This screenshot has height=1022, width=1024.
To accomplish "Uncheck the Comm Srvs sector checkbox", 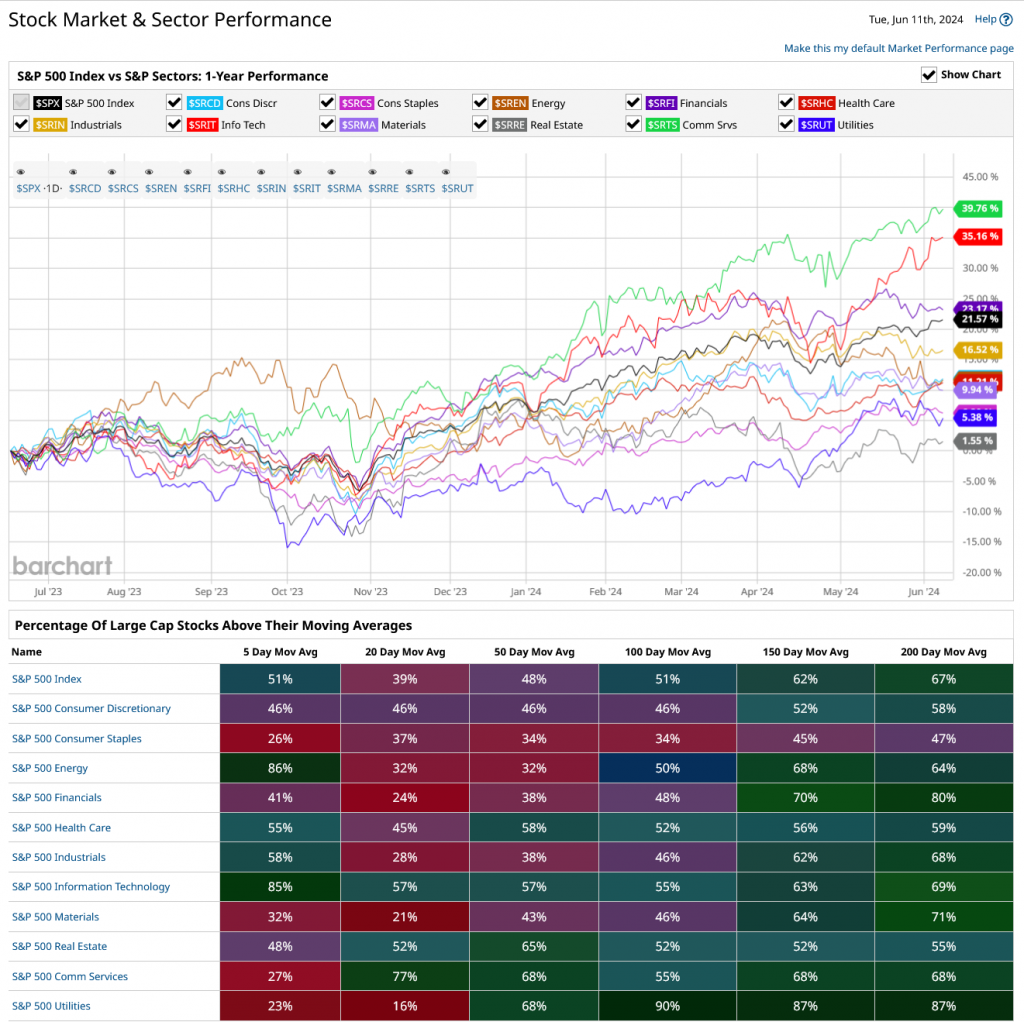I will pos(633,124).
